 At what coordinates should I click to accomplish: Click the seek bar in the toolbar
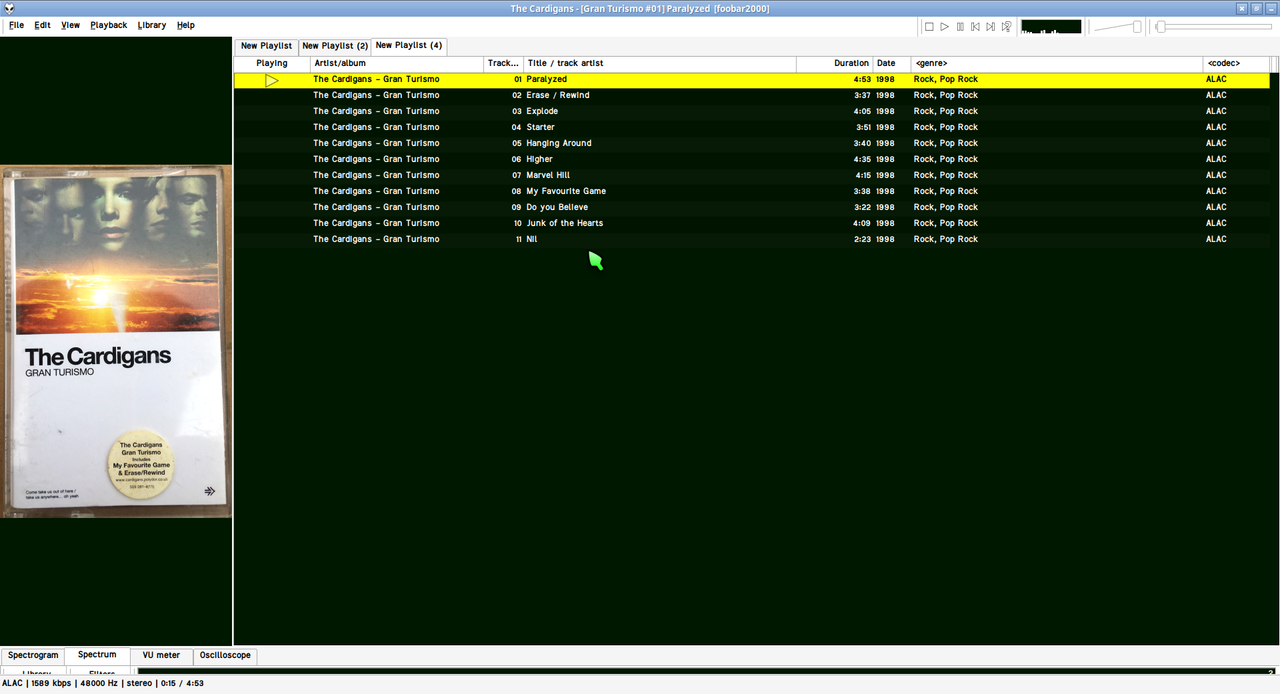[x=1213, y=27]
